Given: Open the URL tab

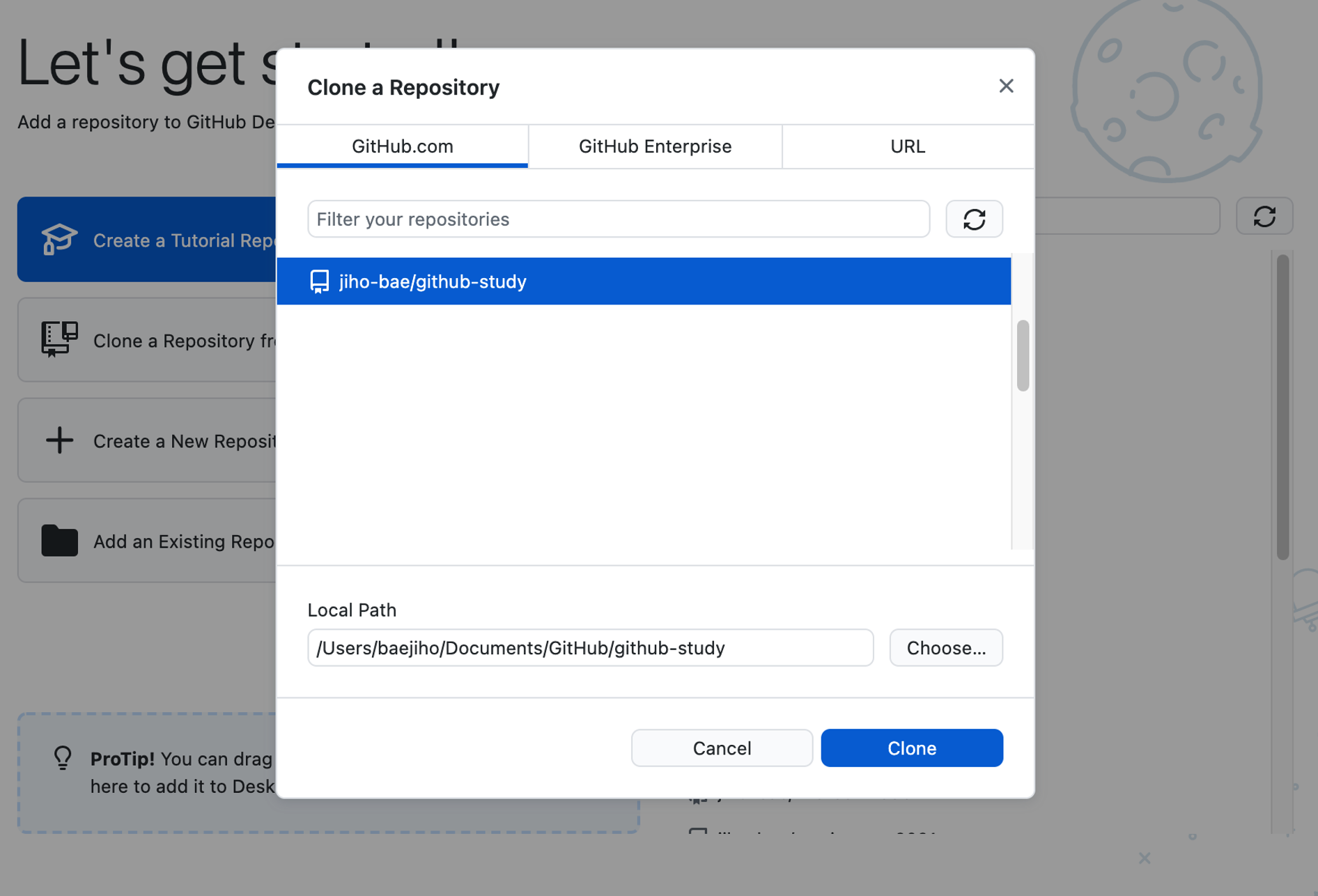Looking at the screenshot, I should (x=908, y=146).
